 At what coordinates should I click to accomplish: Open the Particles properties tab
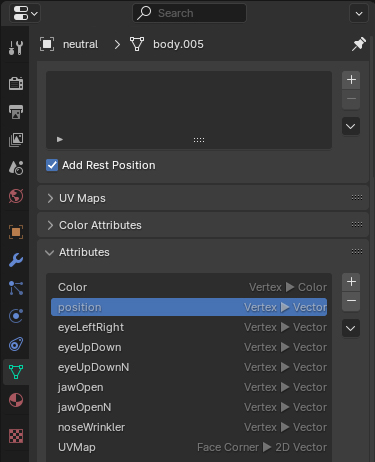16,288
